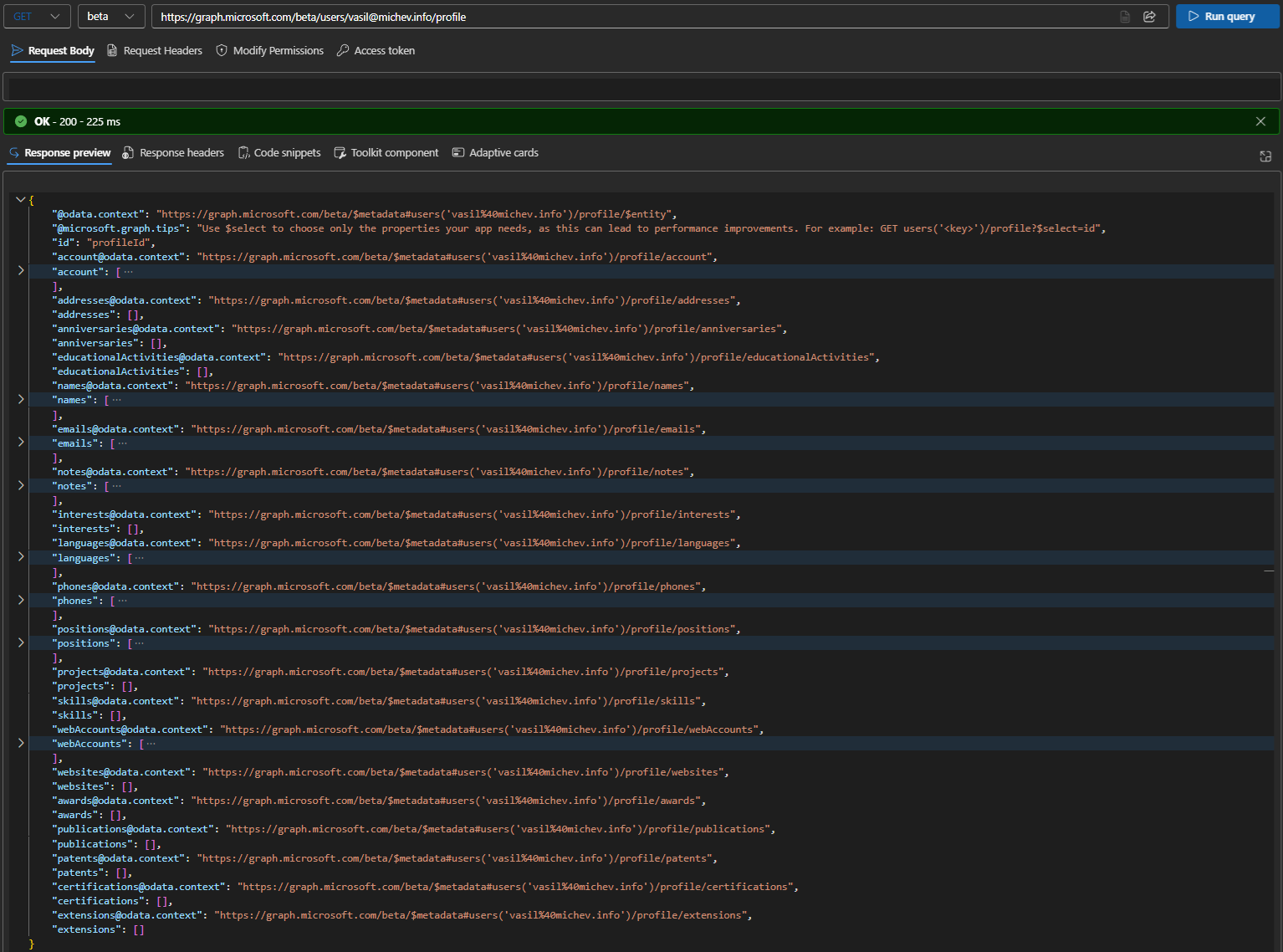Maximize the response preview to full screen
The height and width of the screenshot is (952, 1283).
[1265, 156]
